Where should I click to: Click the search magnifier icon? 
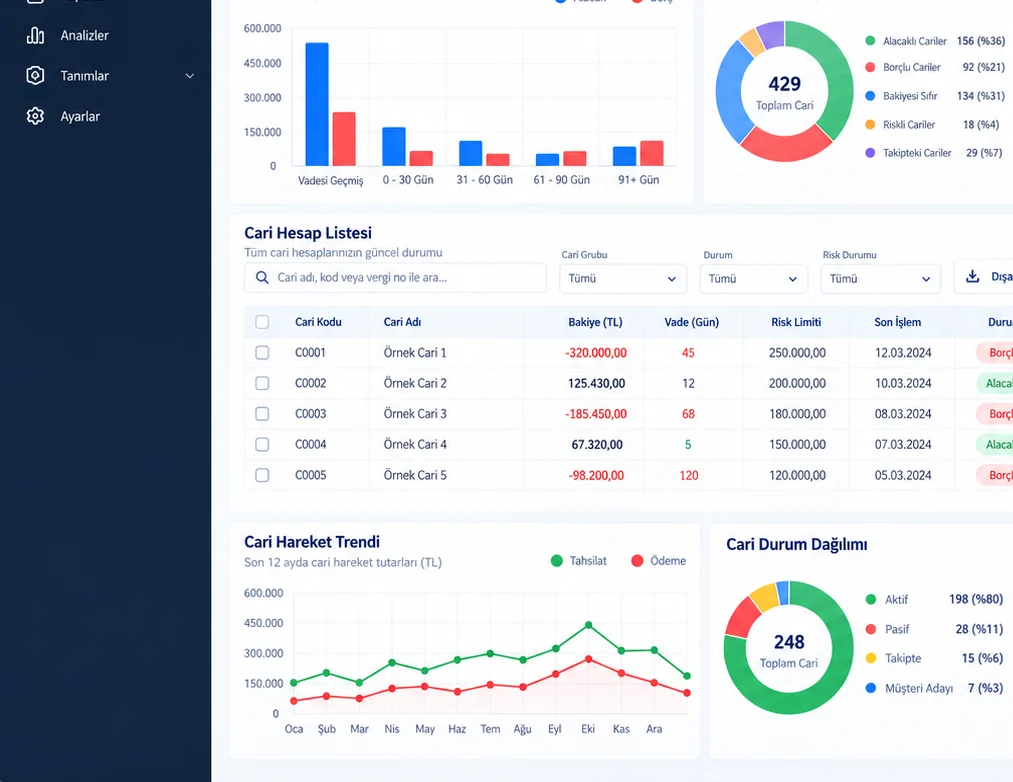[262, 278]
